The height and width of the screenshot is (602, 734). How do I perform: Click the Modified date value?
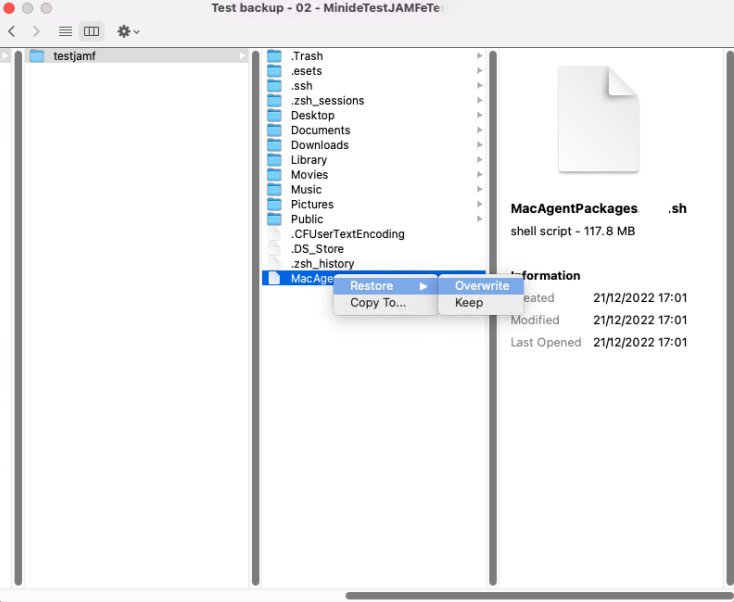click(640, 320)
